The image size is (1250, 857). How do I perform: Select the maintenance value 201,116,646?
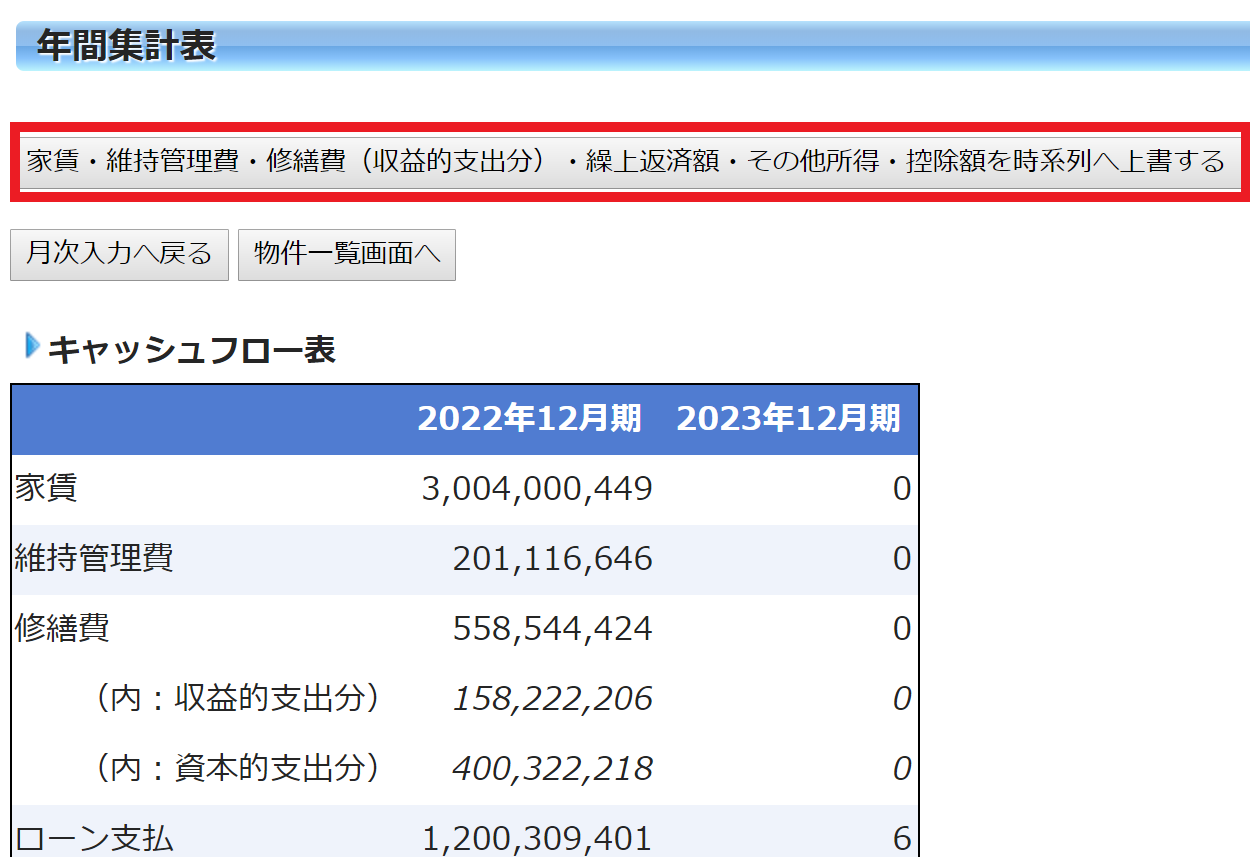pos(552,559)
